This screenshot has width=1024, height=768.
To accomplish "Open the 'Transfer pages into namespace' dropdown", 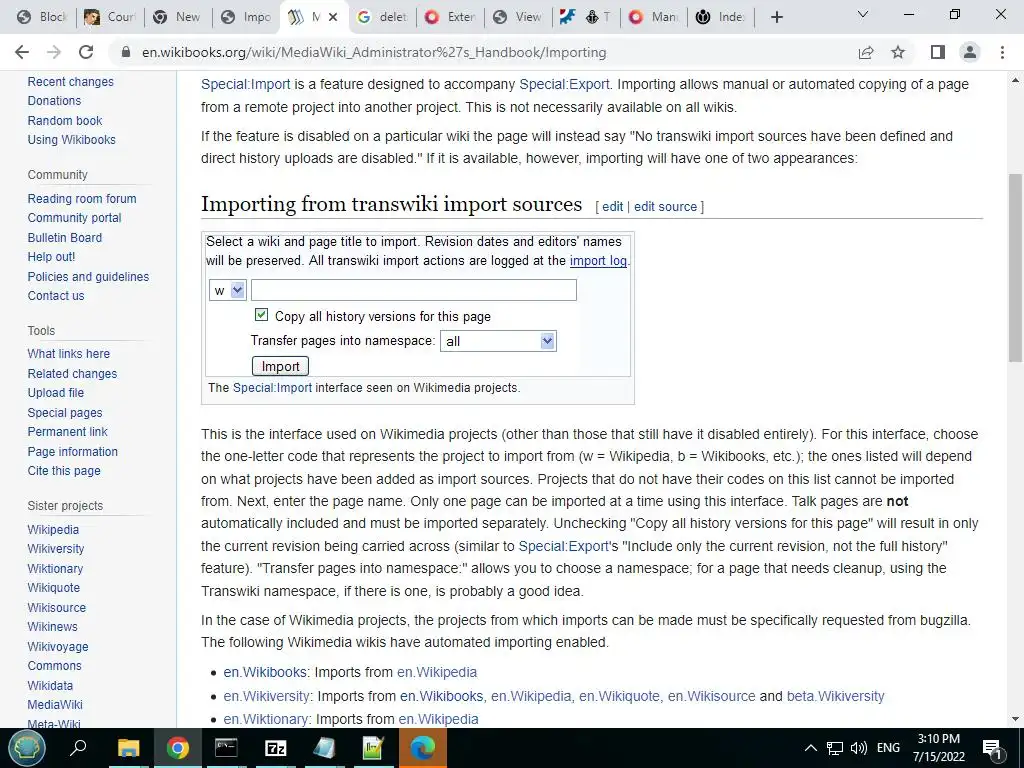I will click(498, 341).
